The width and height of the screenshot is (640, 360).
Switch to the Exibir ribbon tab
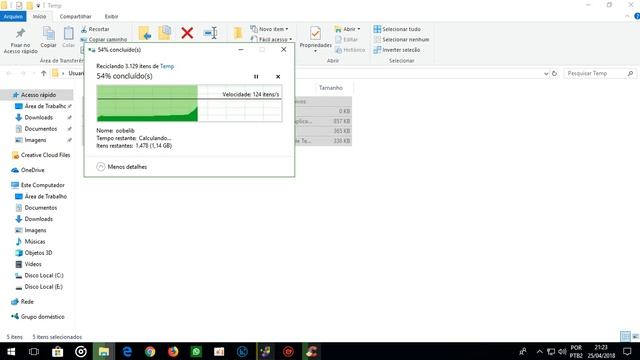click(111, 16)
